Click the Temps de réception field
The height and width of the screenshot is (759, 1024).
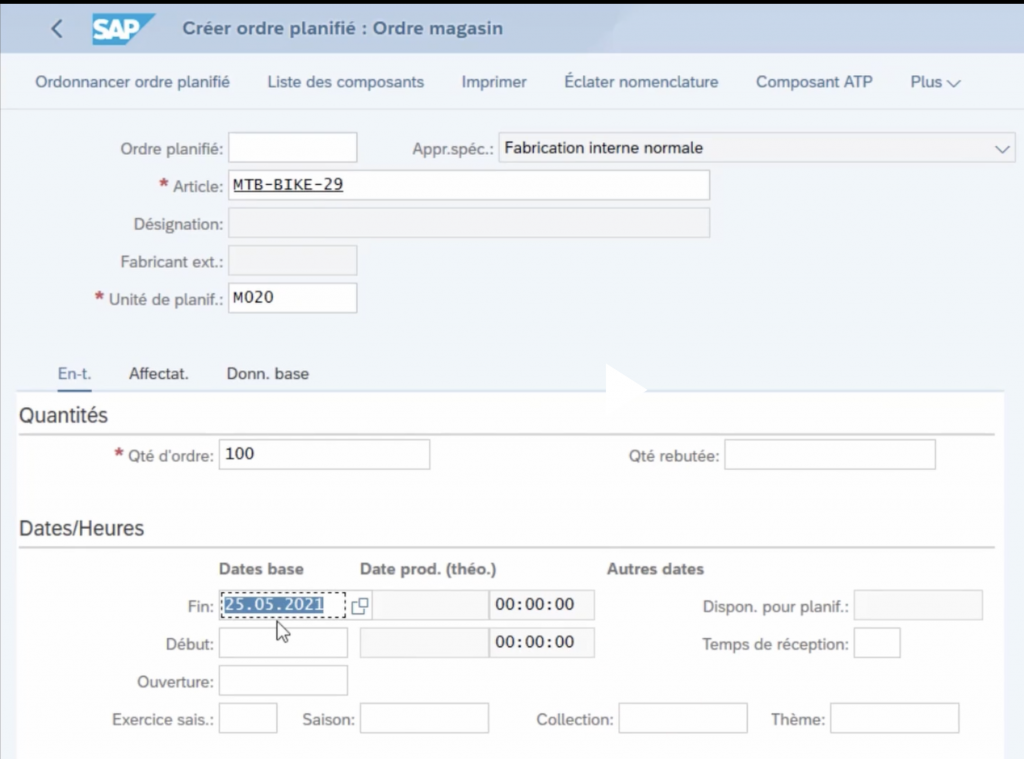pyautogui.click(x=877, y=643)
